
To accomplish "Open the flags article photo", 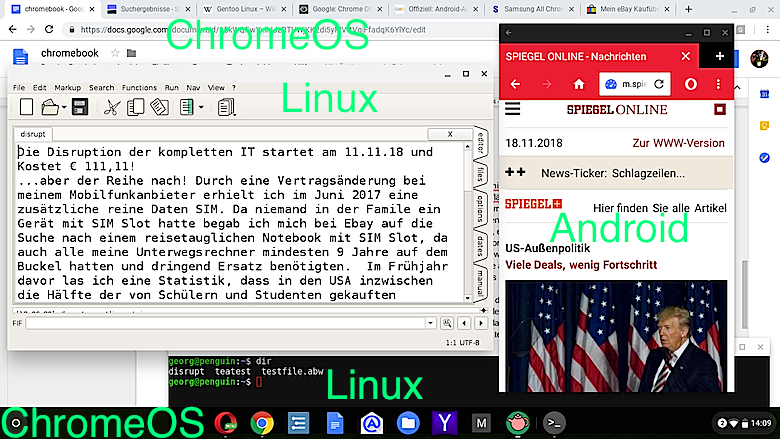I will pyautogui.click(x=616, y=336).
